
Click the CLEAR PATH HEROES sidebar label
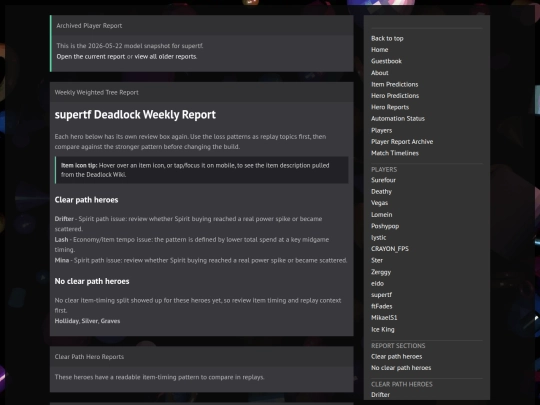402,384
